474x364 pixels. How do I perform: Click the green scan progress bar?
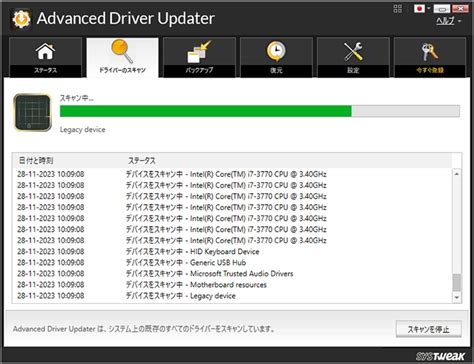(x=260, y=111)
